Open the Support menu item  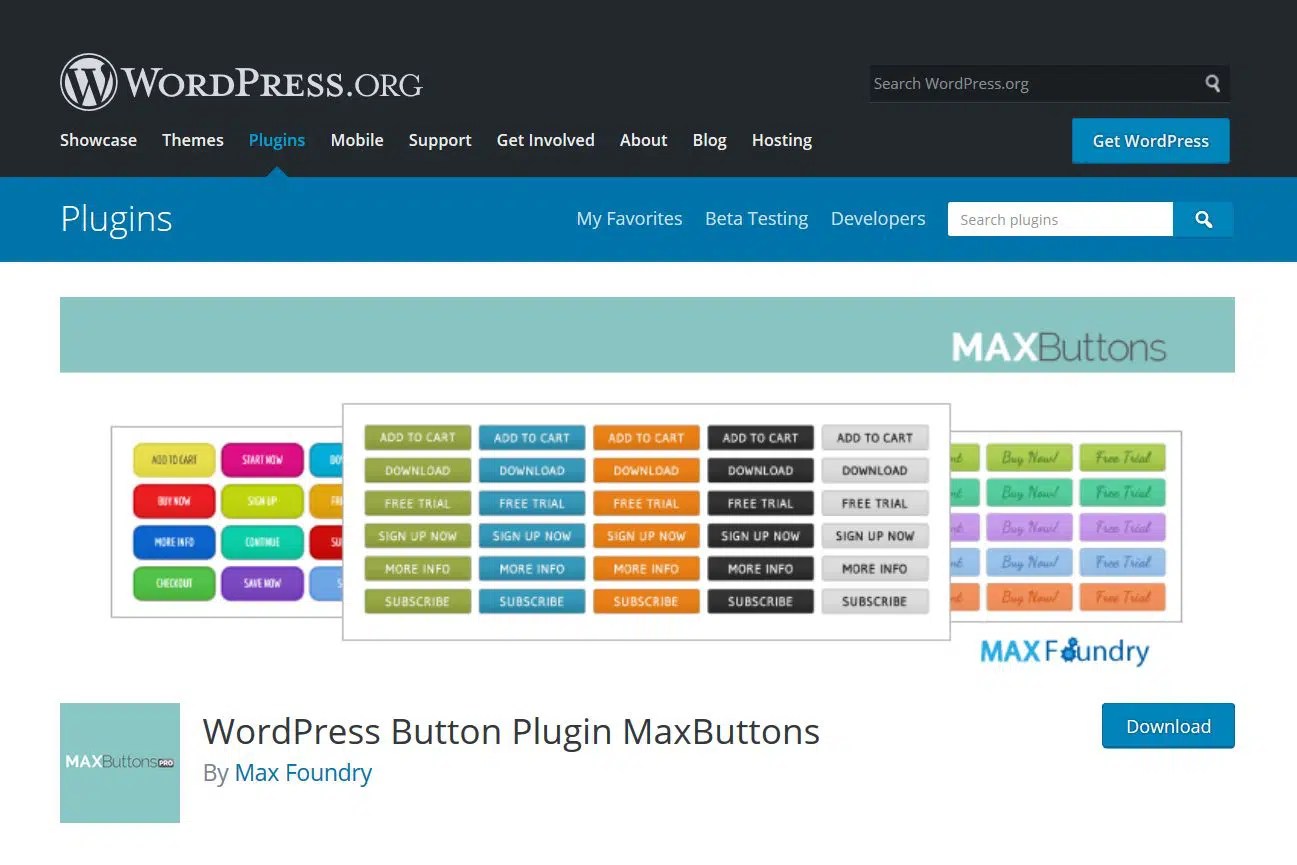(440, 140)
